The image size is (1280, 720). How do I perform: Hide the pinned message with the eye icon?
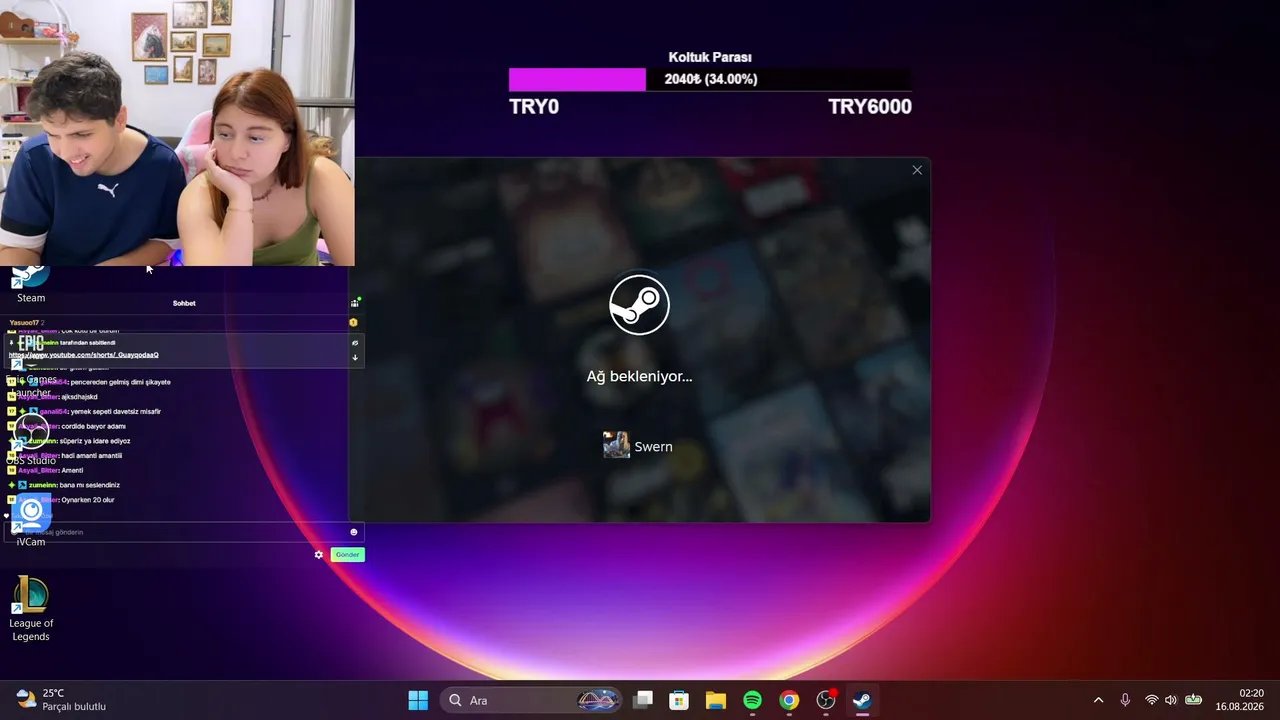[x=355, y=343]
